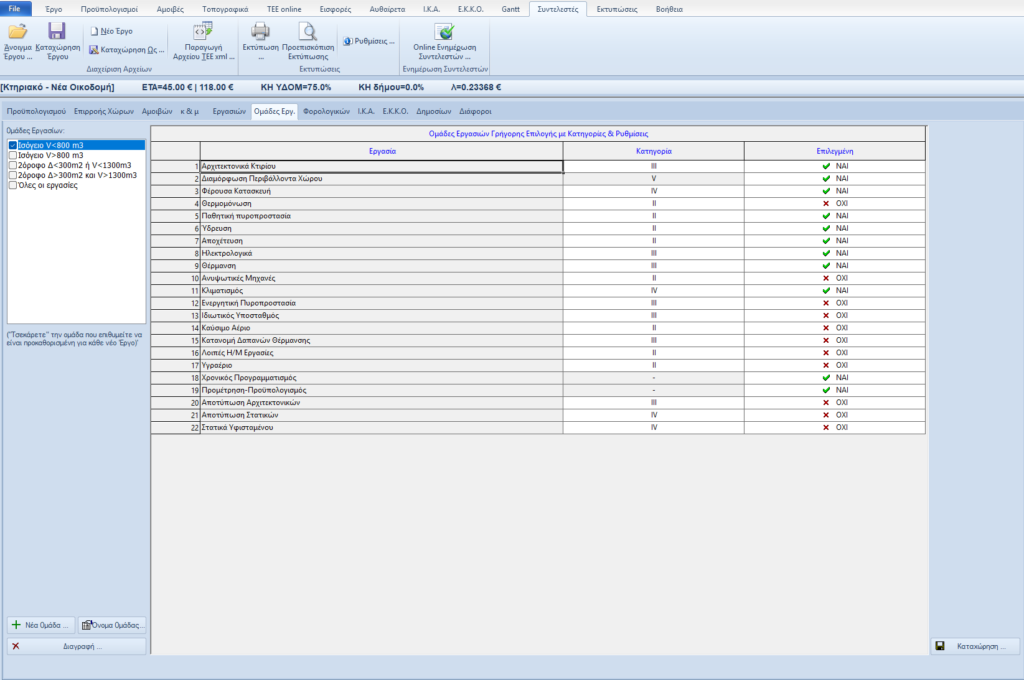This screenshot has height=680, width=1024.
Task: Enable the Όλες οι εργασίες checkbox
Action: pos(13,185)
